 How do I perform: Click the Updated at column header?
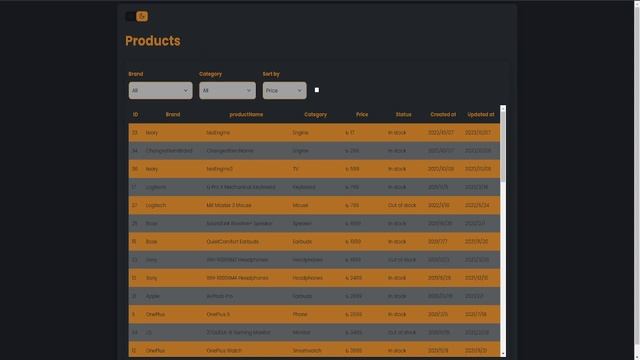[x=480, y=115]
